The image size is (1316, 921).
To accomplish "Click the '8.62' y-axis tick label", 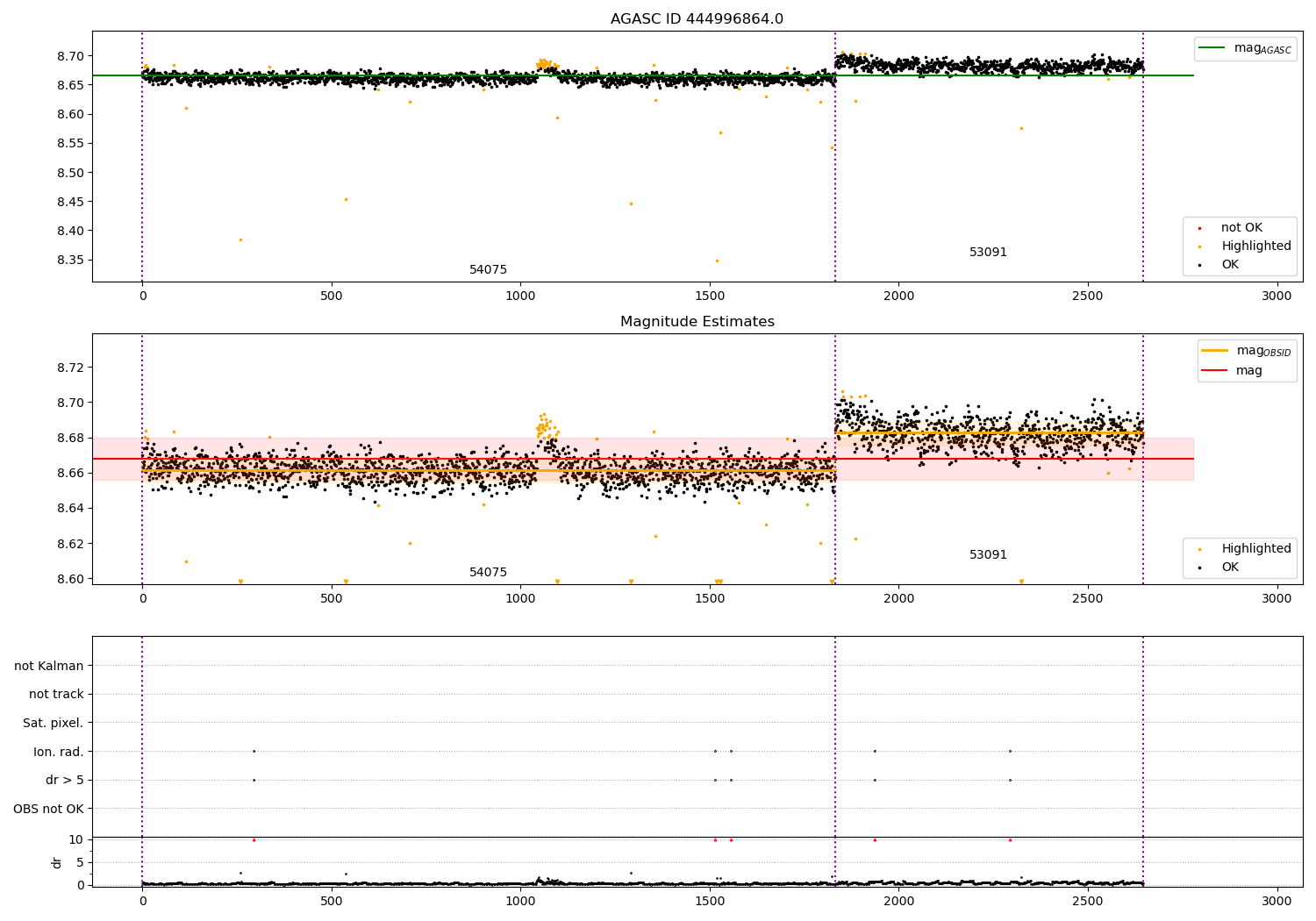I will [70, 544].
